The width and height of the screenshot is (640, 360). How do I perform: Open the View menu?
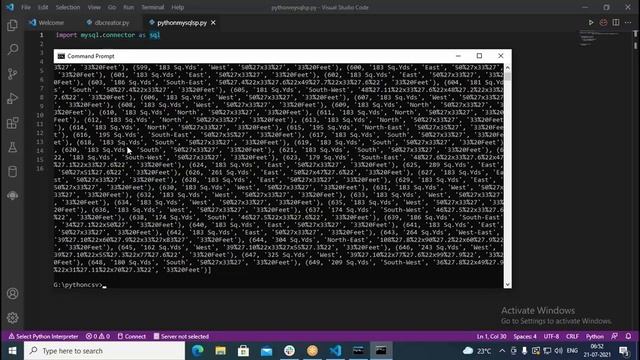click(x=94, y=7)
